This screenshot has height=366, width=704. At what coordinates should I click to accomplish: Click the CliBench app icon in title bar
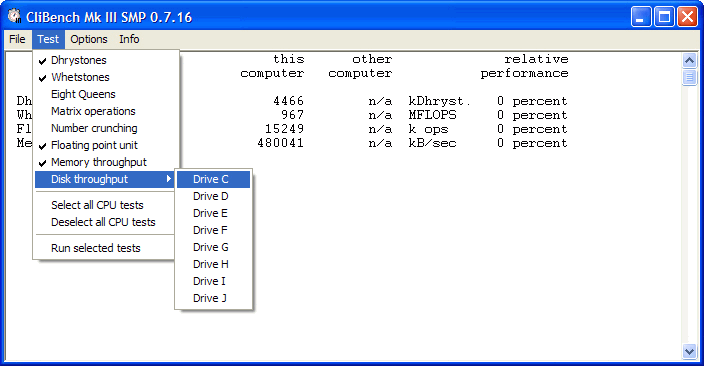(x=14, y=16)
